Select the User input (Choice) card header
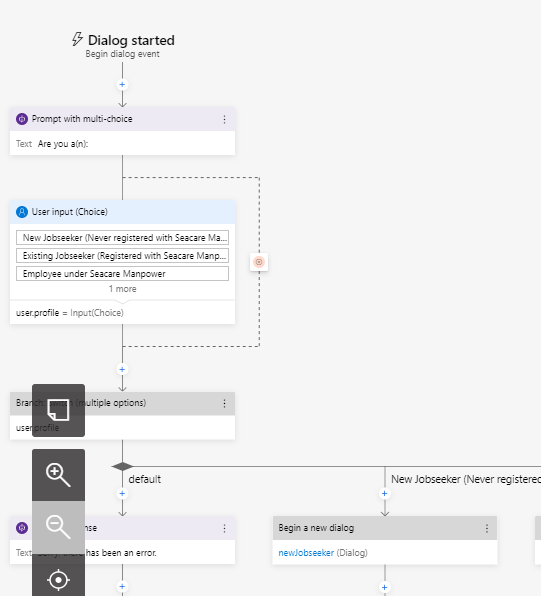Screen dimensions: 541x596 [122, 212]
